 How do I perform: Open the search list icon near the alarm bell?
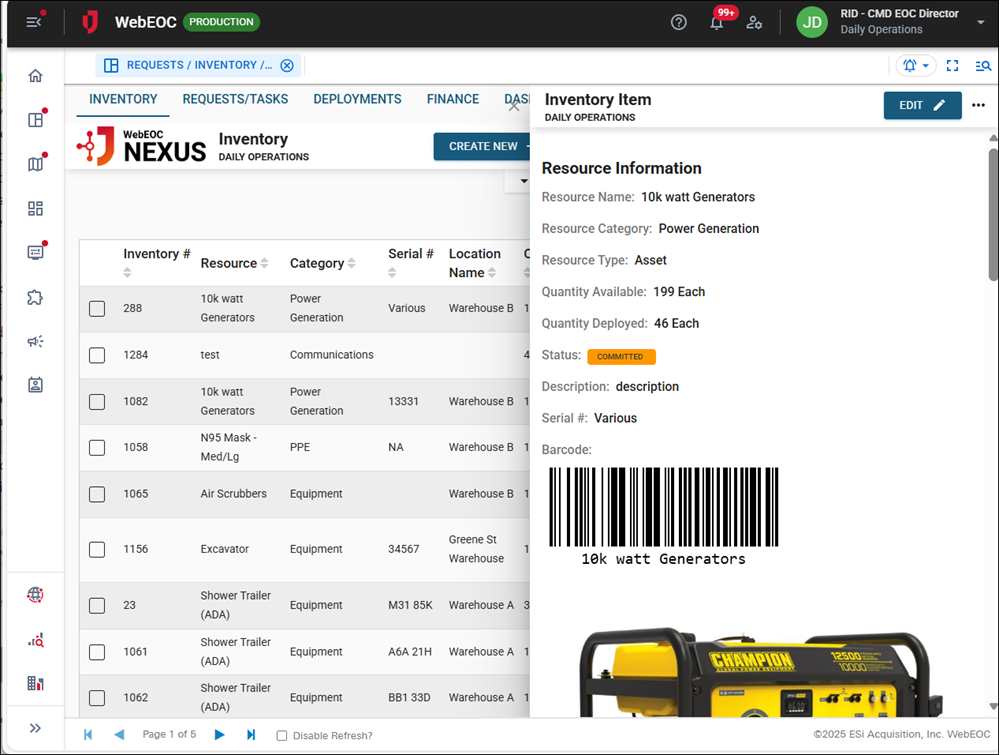tap(983, 65)
